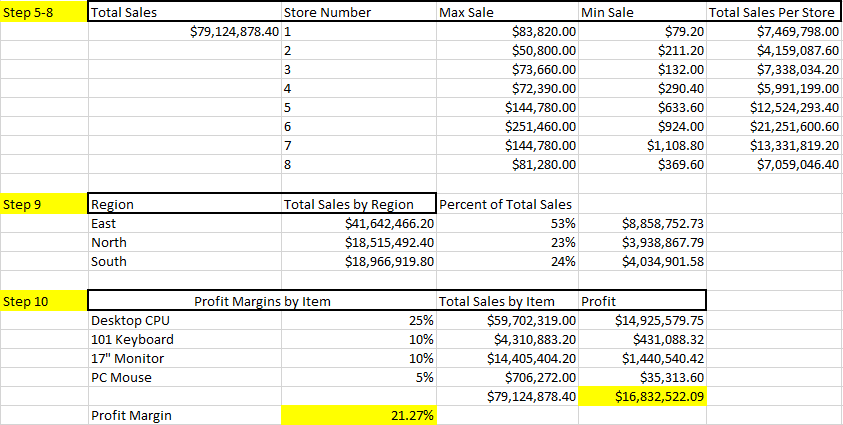The image size is (843, 425).
Task: Select Desktop CPU profit $14,925,579.75
Action: [642, 320]
